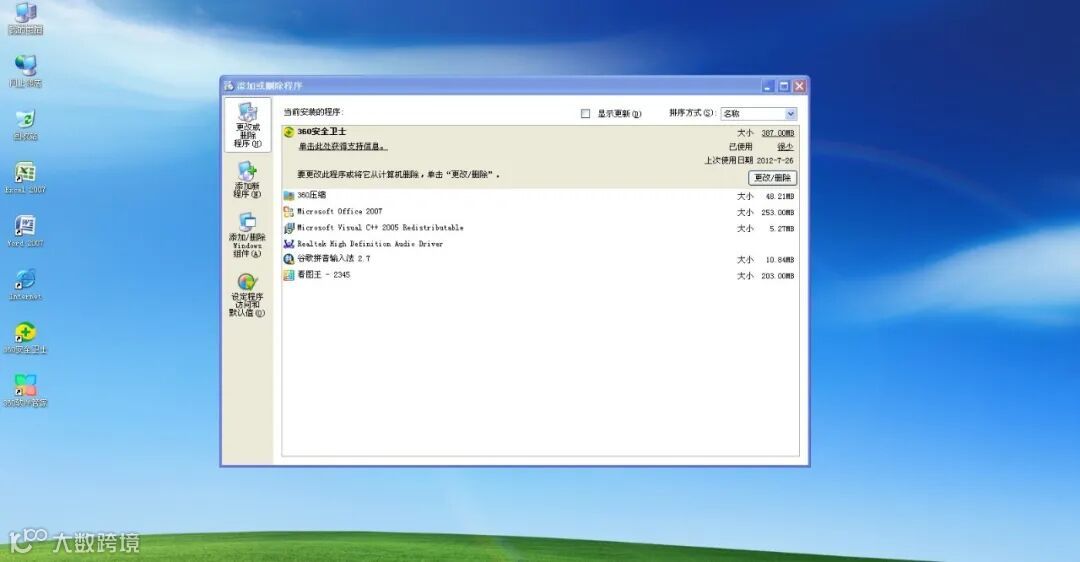
Task: Click the 10.84MB size value
Action: pos(780,260)
